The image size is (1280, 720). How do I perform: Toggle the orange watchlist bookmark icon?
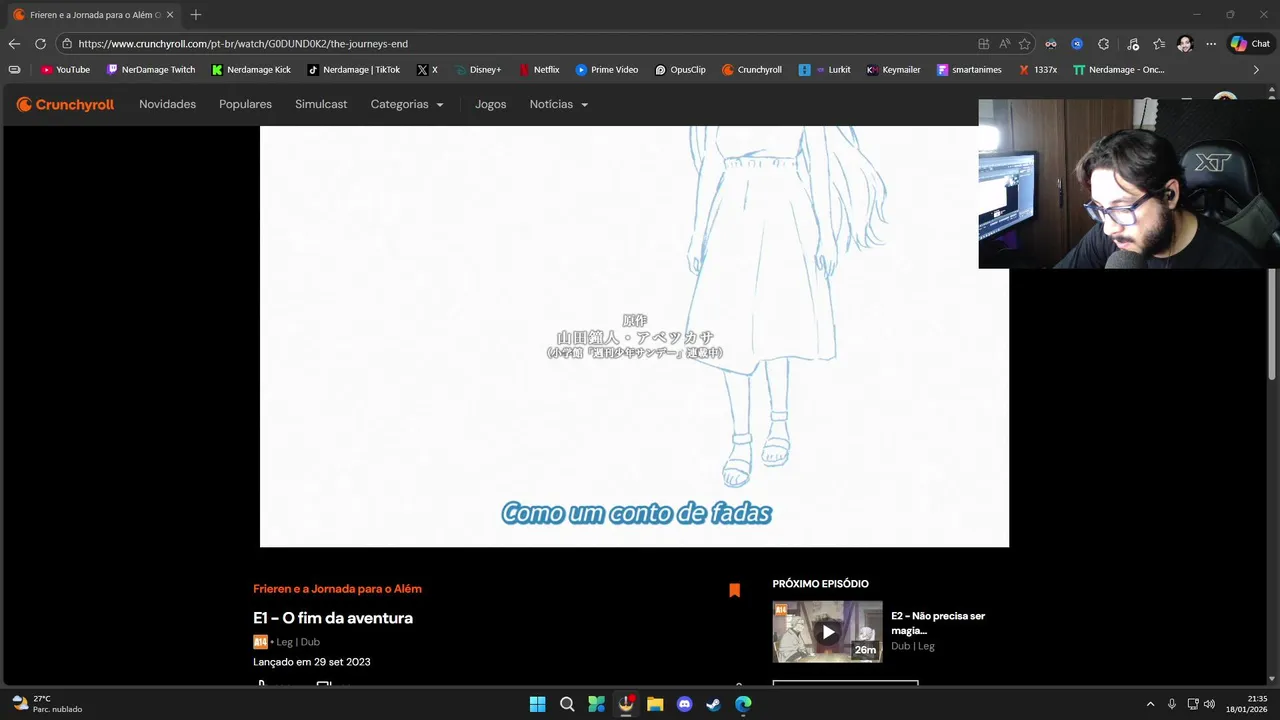(734, 590)
